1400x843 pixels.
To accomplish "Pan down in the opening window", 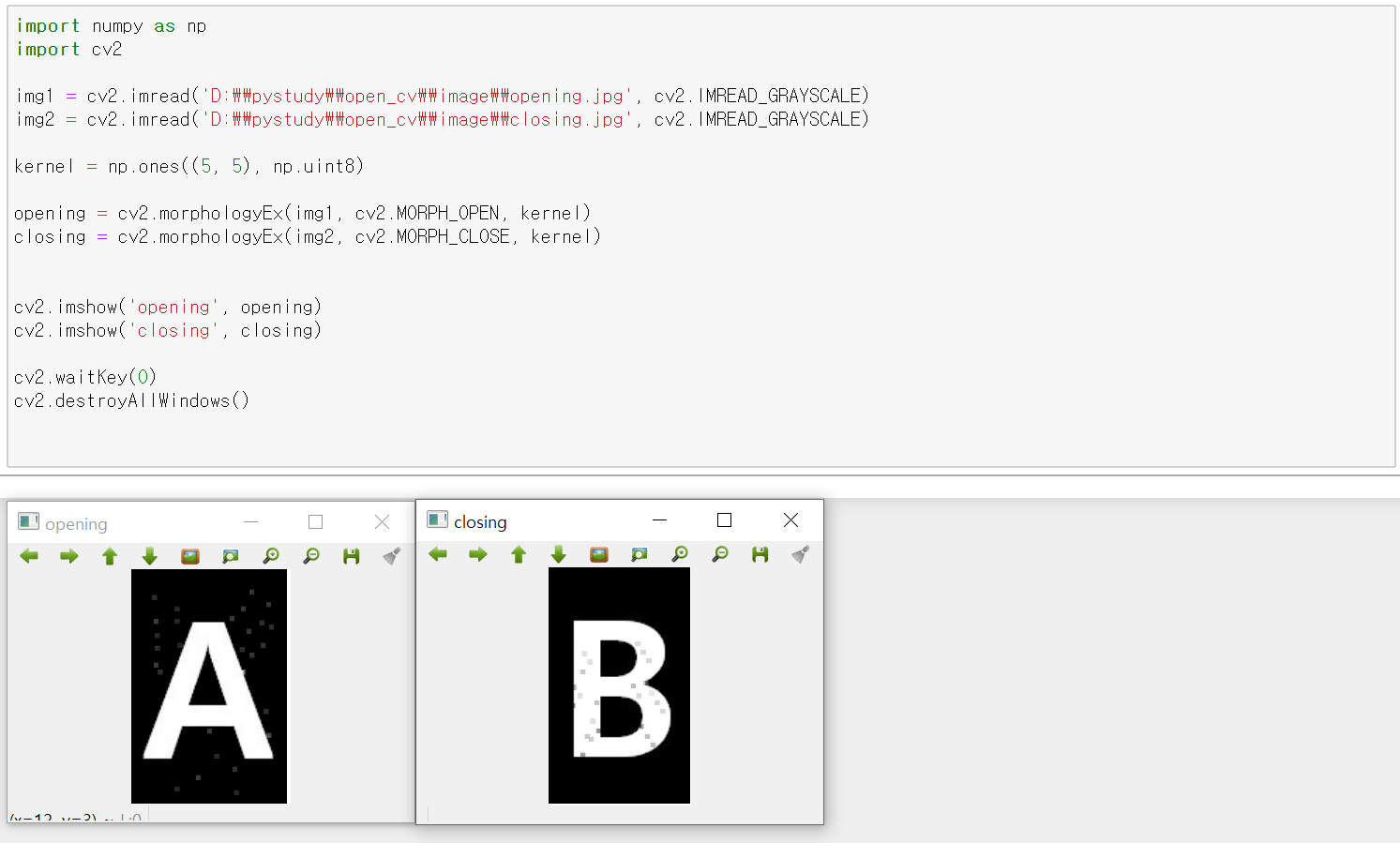I will 150,556.
